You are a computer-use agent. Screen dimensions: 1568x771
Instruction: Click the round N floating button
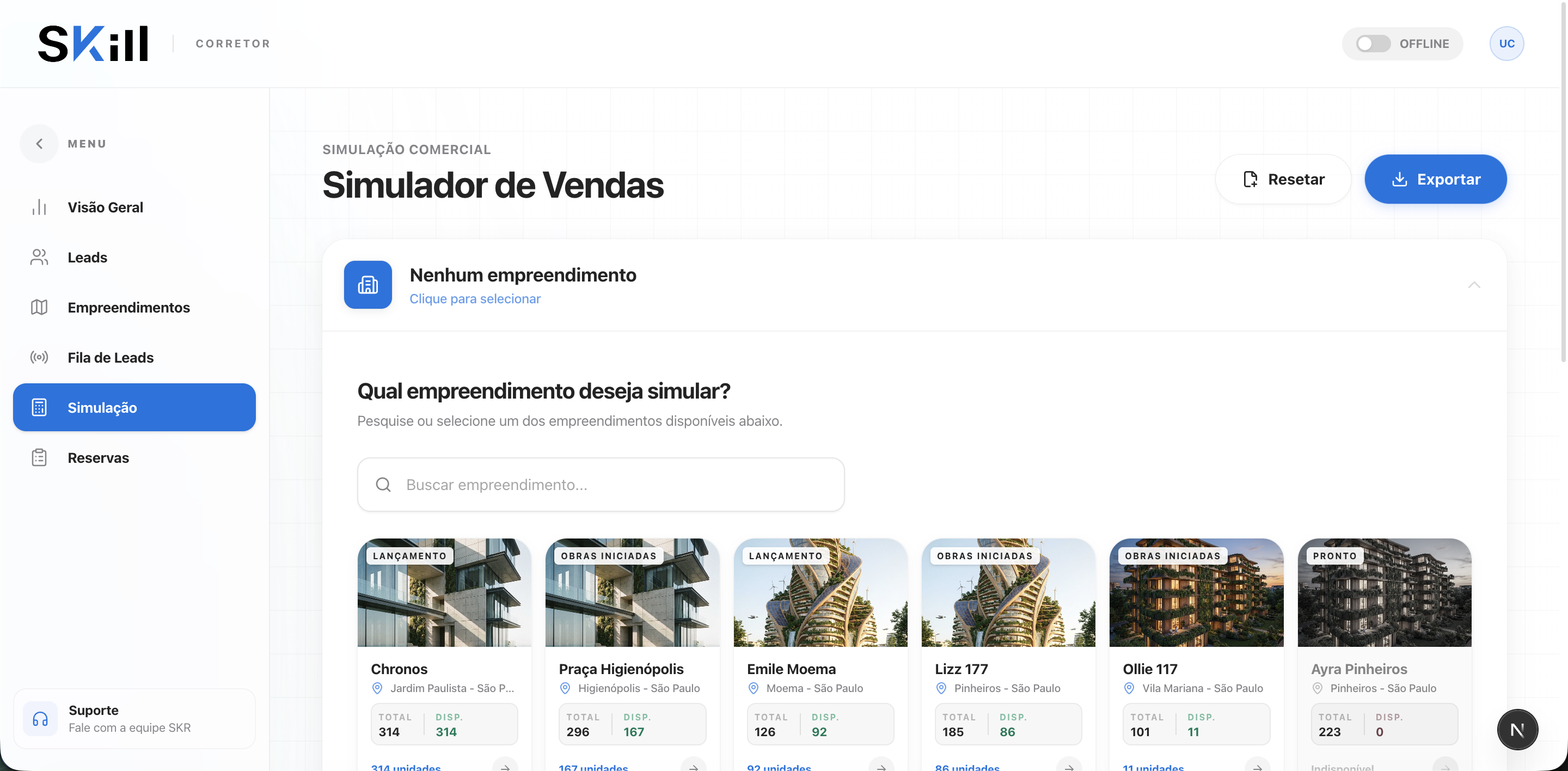click(1517, 730)
